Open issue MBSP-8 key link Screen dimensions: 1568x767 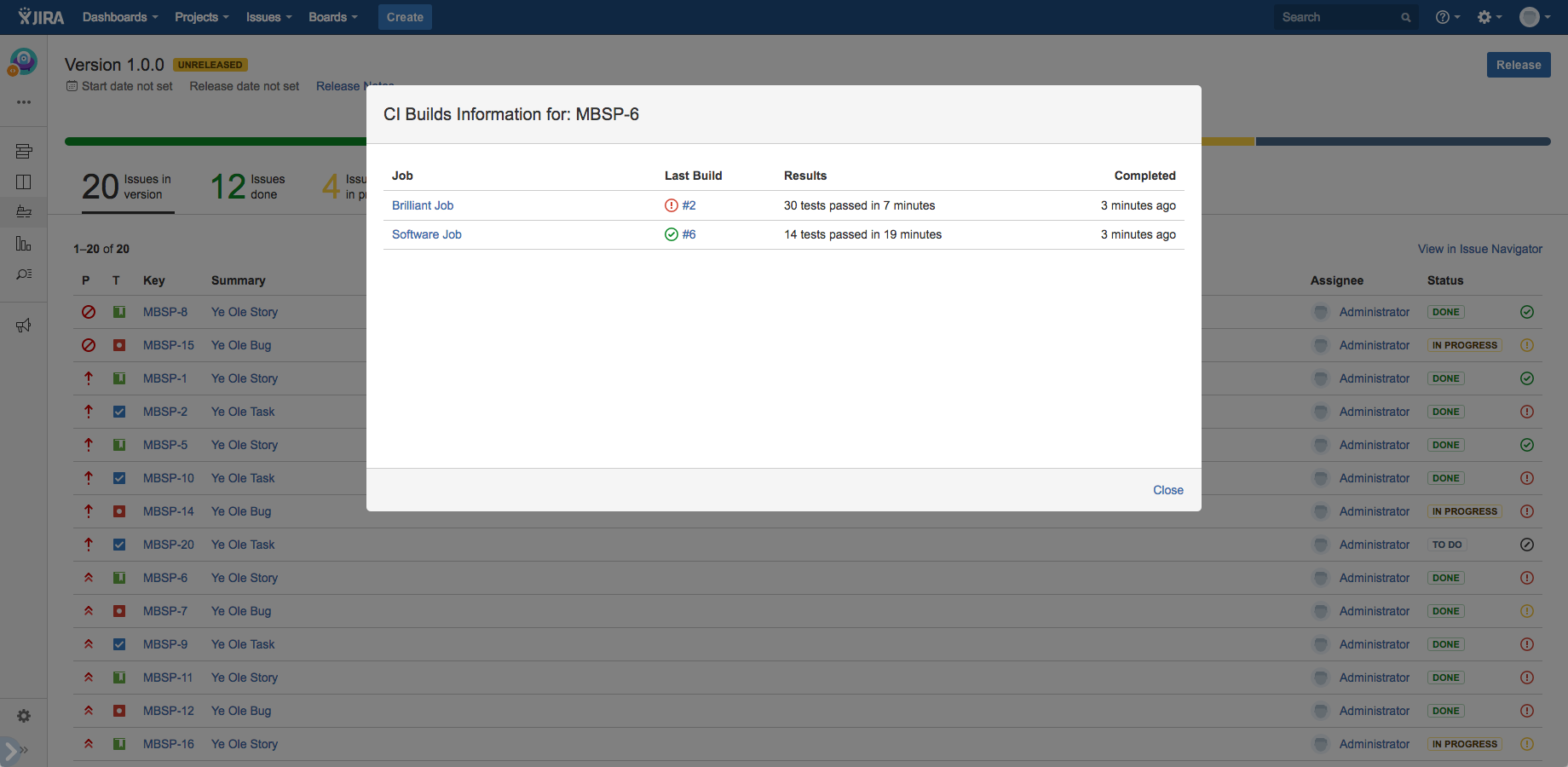pyautogui.click(x=165, y=312)
